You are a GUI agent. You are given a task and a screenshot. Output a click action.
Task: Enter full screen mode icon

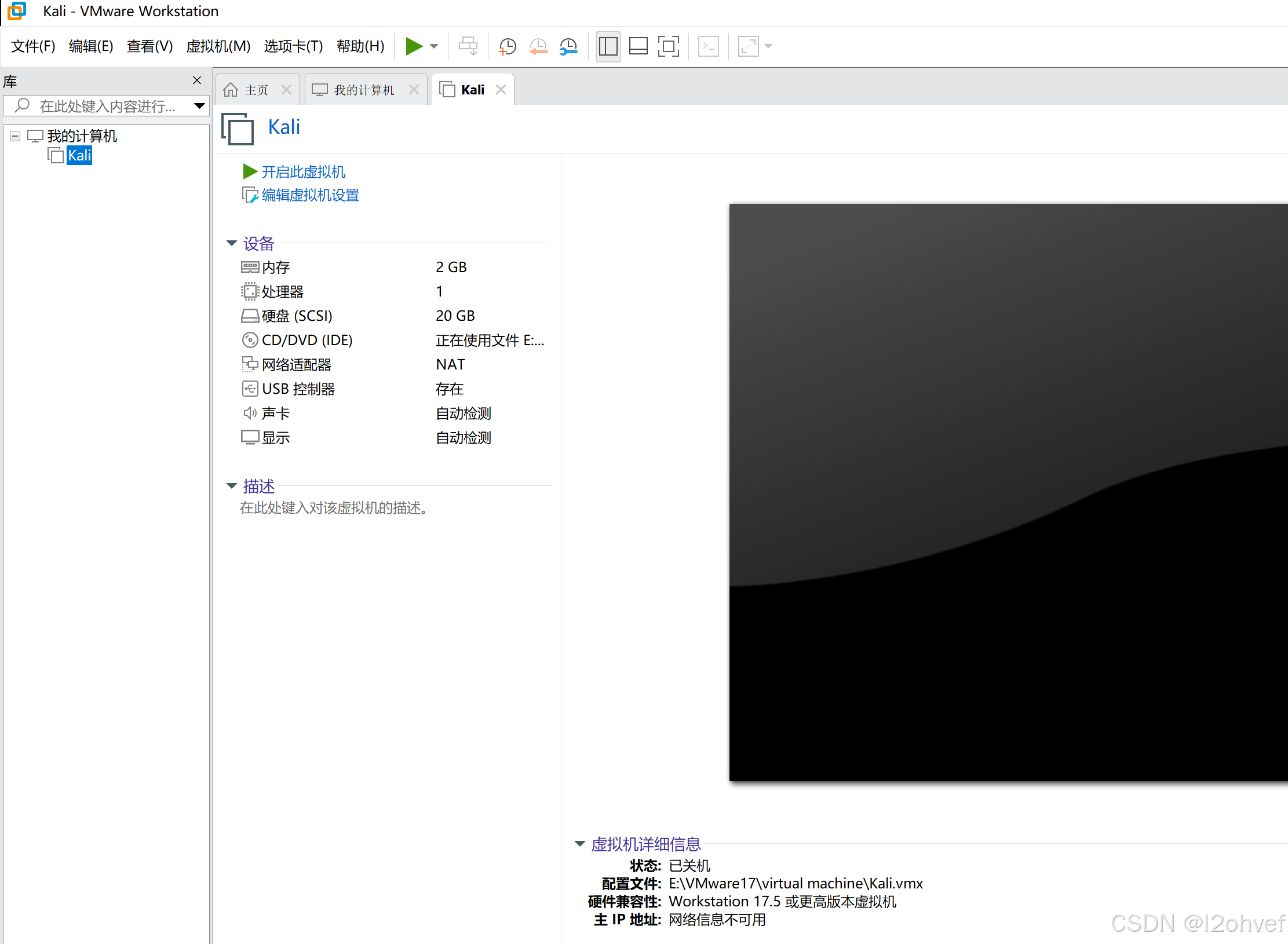(668, 46)
